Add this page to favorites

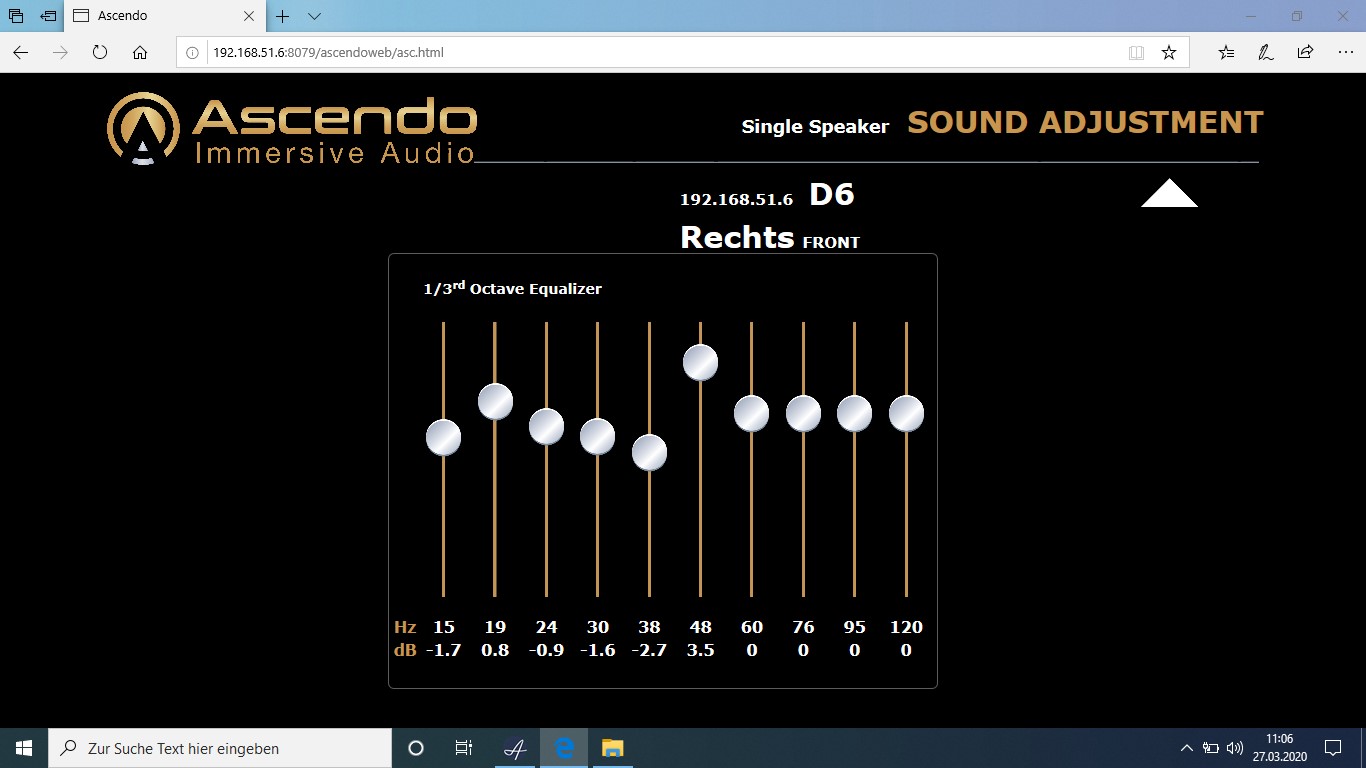1168,52
